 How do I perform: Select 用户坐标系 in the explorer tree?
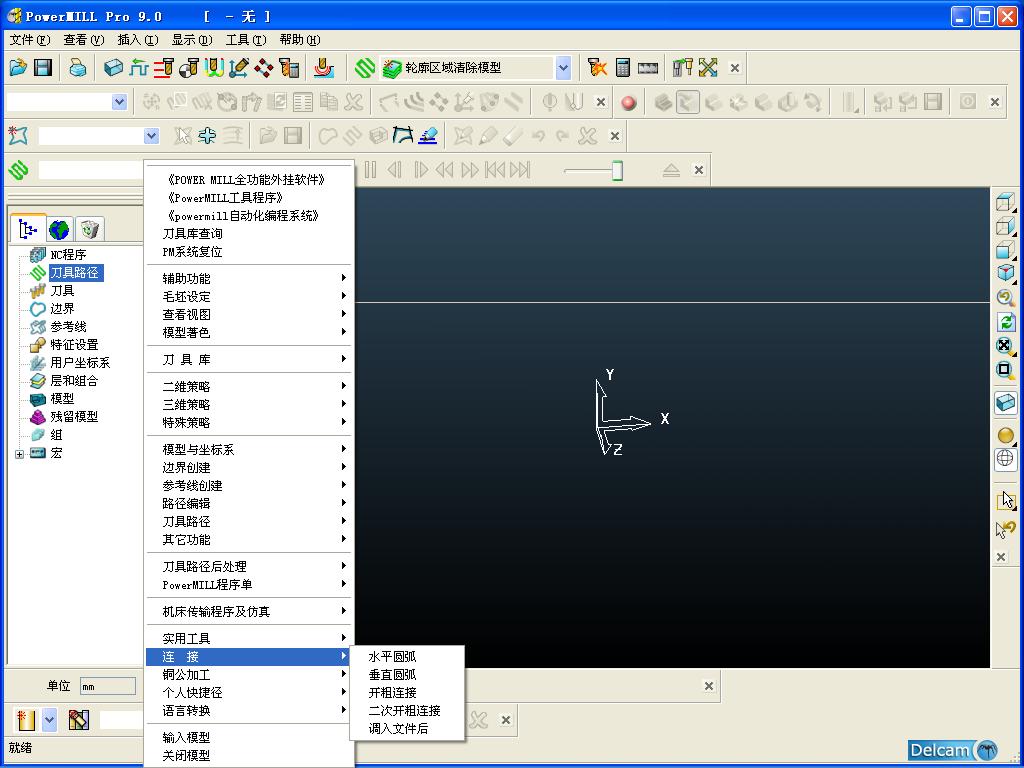[80, 362]
